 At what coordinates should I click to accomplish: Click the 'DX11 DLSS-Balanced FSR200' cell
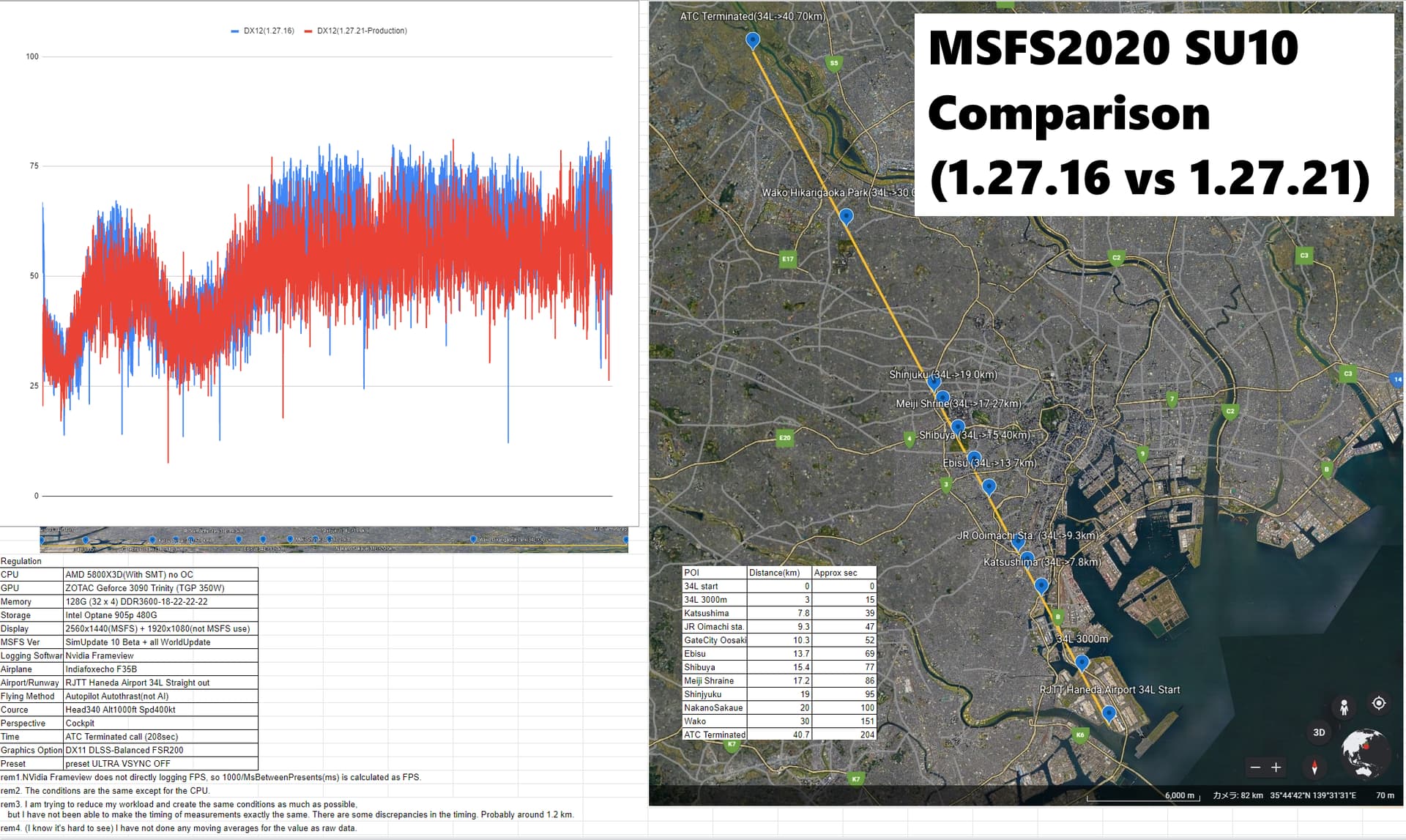click(x=161, y=750)
